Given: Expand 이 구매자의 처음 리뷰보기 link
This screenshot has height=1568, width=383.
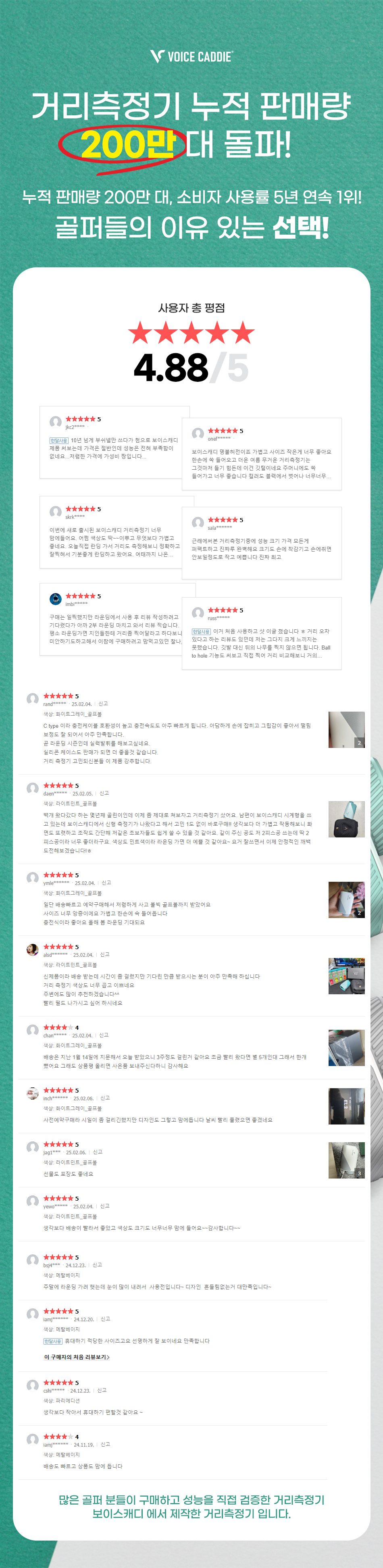Looking at the screenshot, I should tap(77, 1357).
